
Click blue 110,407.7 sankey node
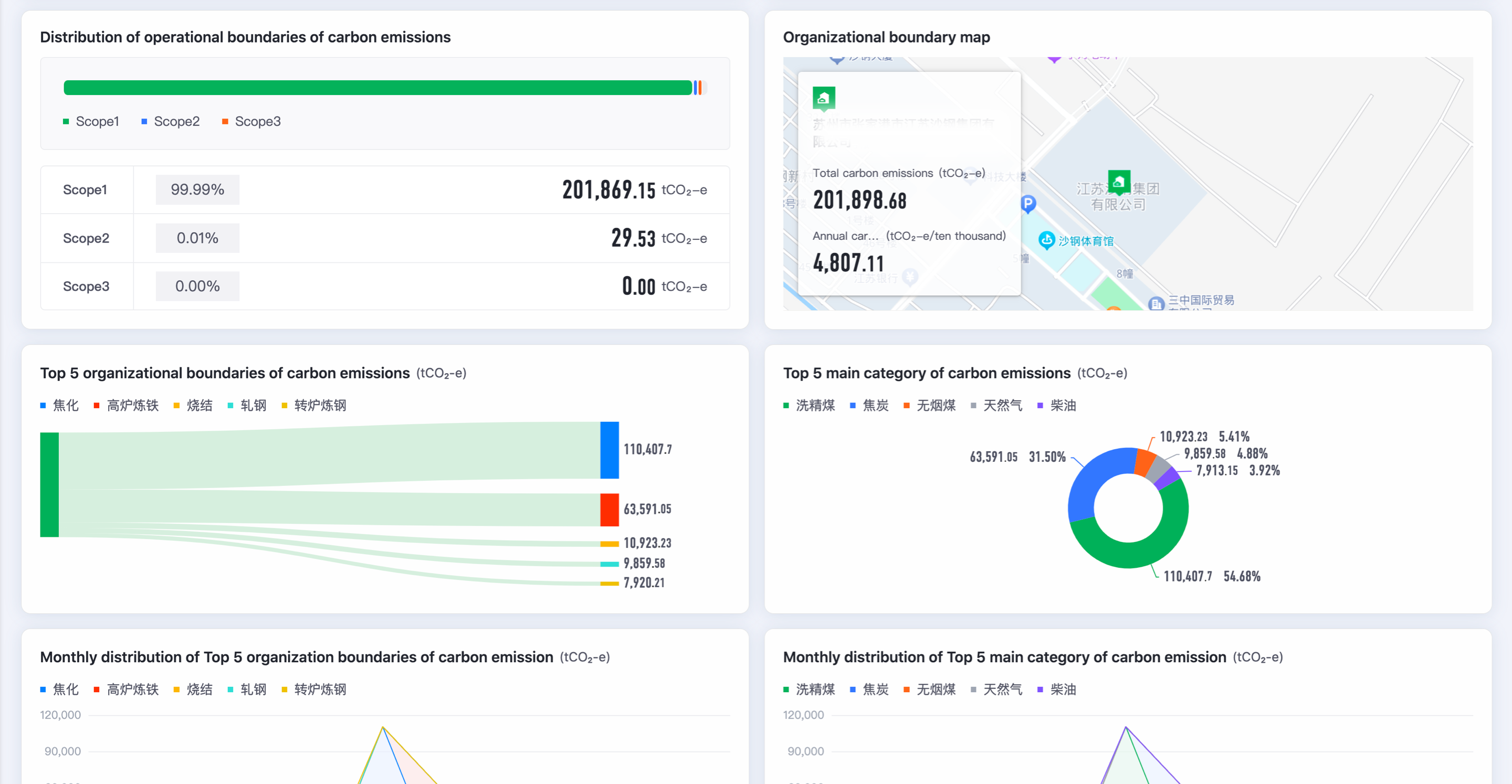609,450
